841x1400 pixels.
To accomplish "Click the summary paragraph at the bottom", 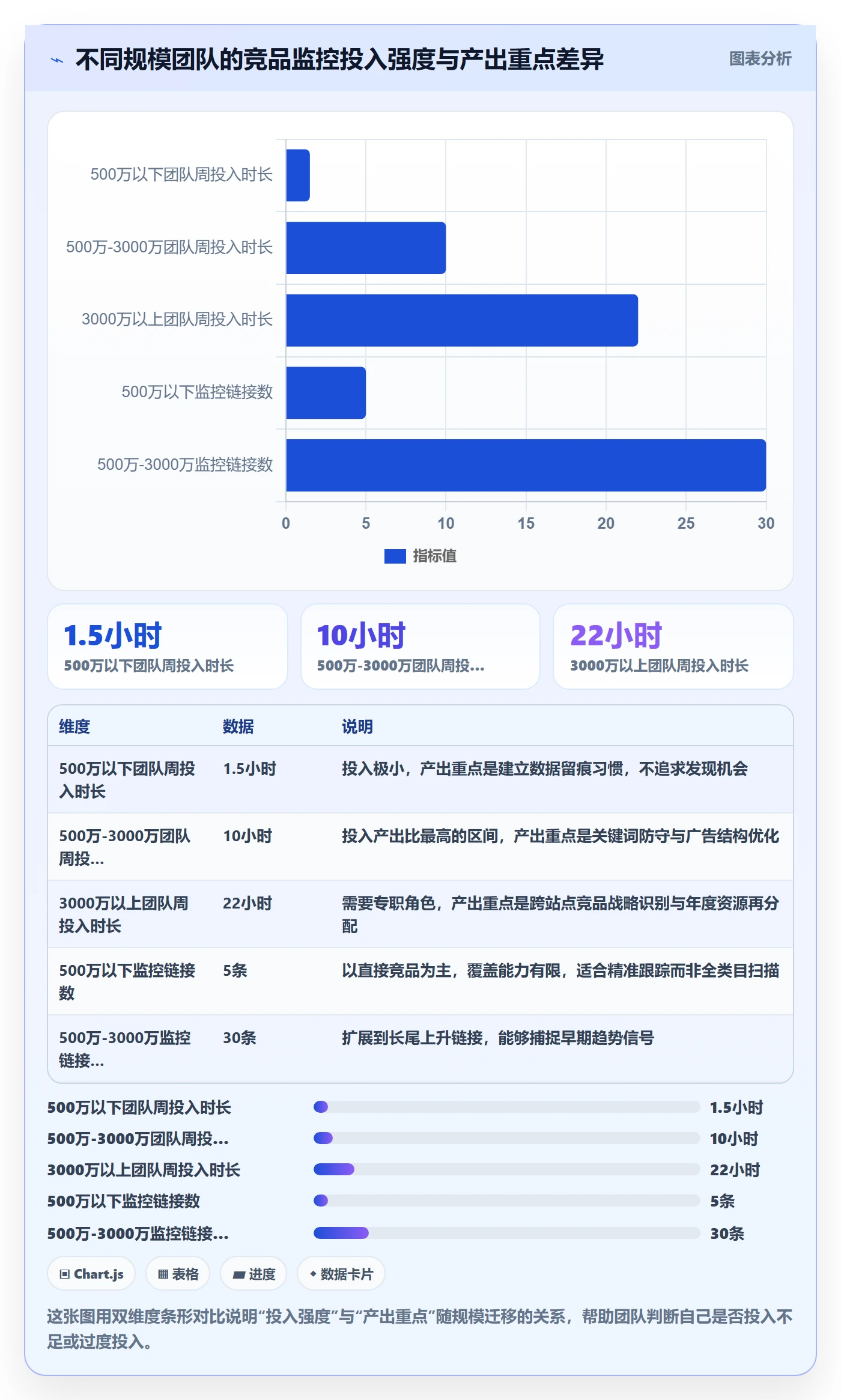I will [x=420, y=1329].
